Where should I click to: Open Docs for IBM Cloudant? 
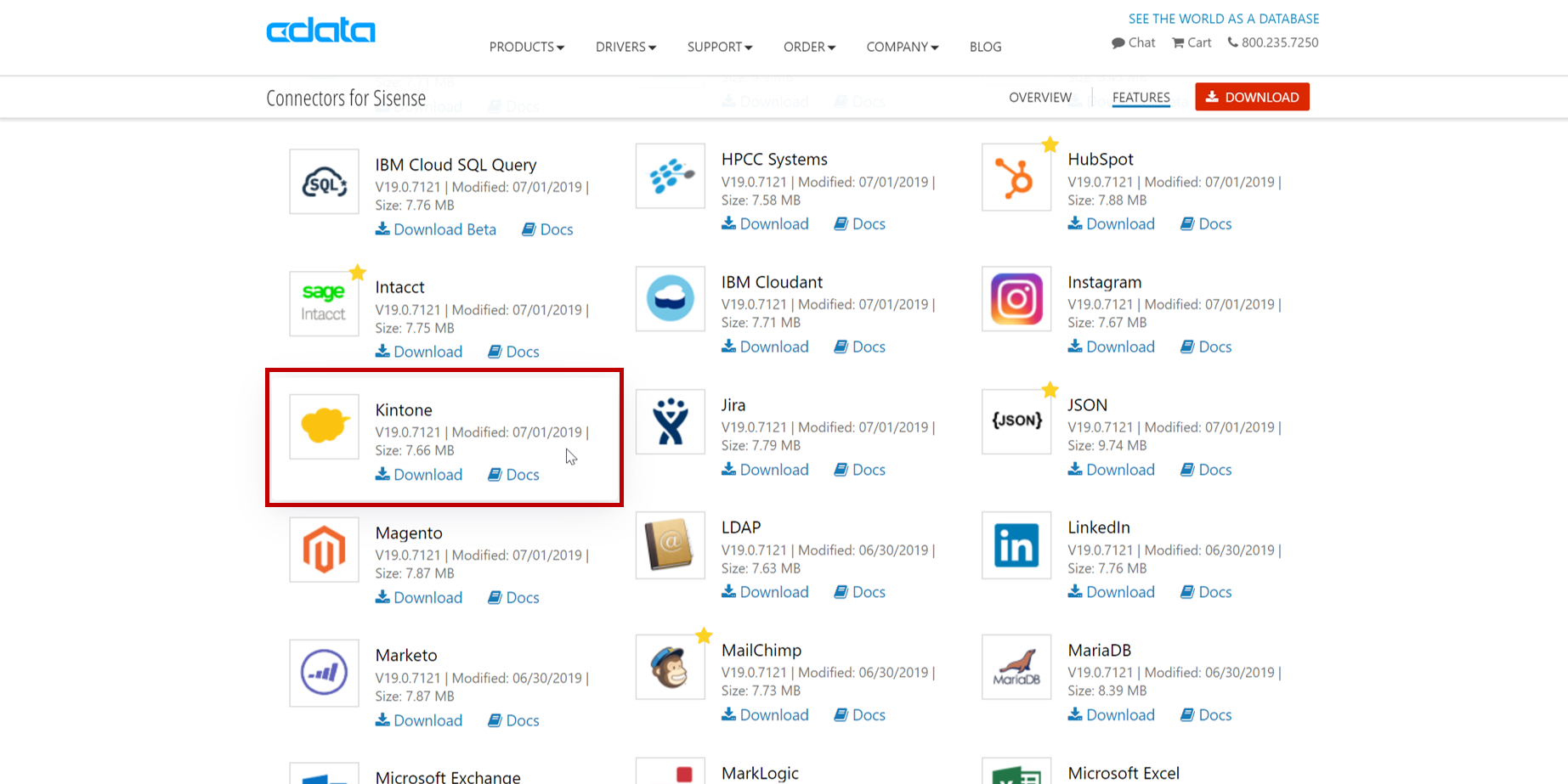(x=859, y=347)
